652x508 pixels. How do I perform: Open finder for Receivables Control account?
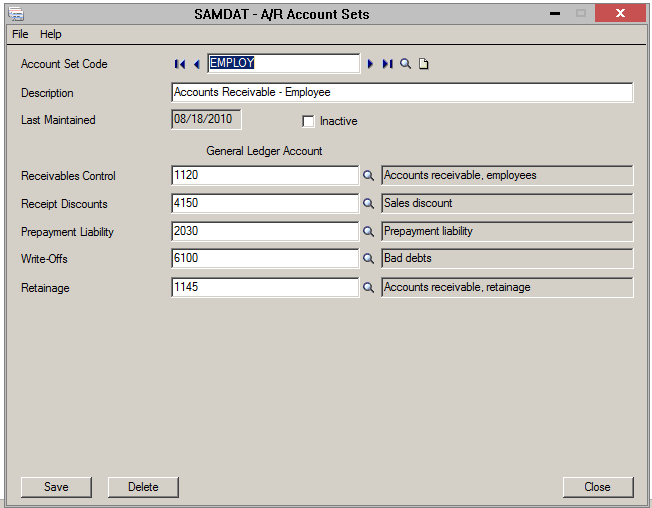point(368,176)
